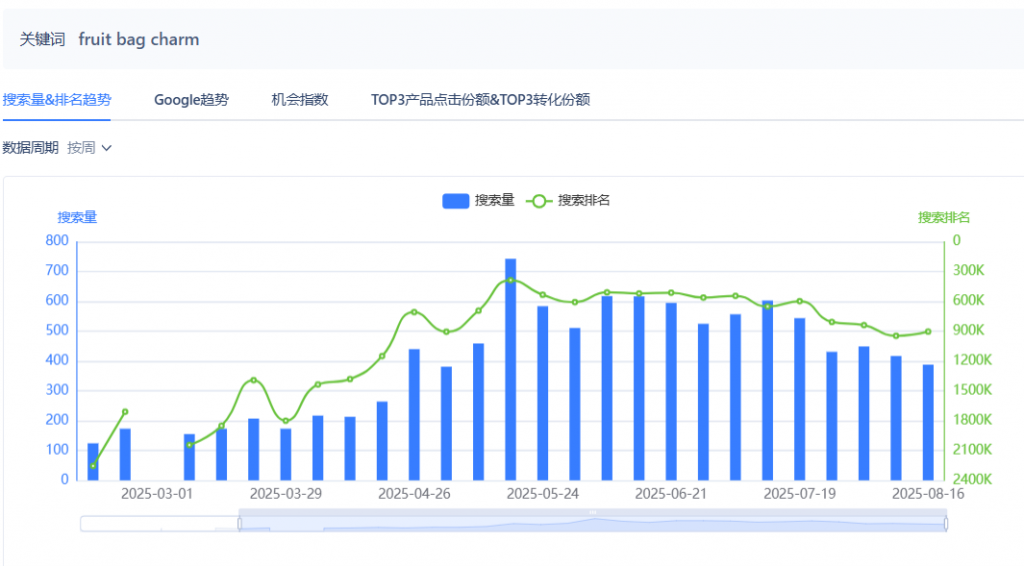Click the last green point near 2025-08-16

pyautogui.click(x=928, y=332)
